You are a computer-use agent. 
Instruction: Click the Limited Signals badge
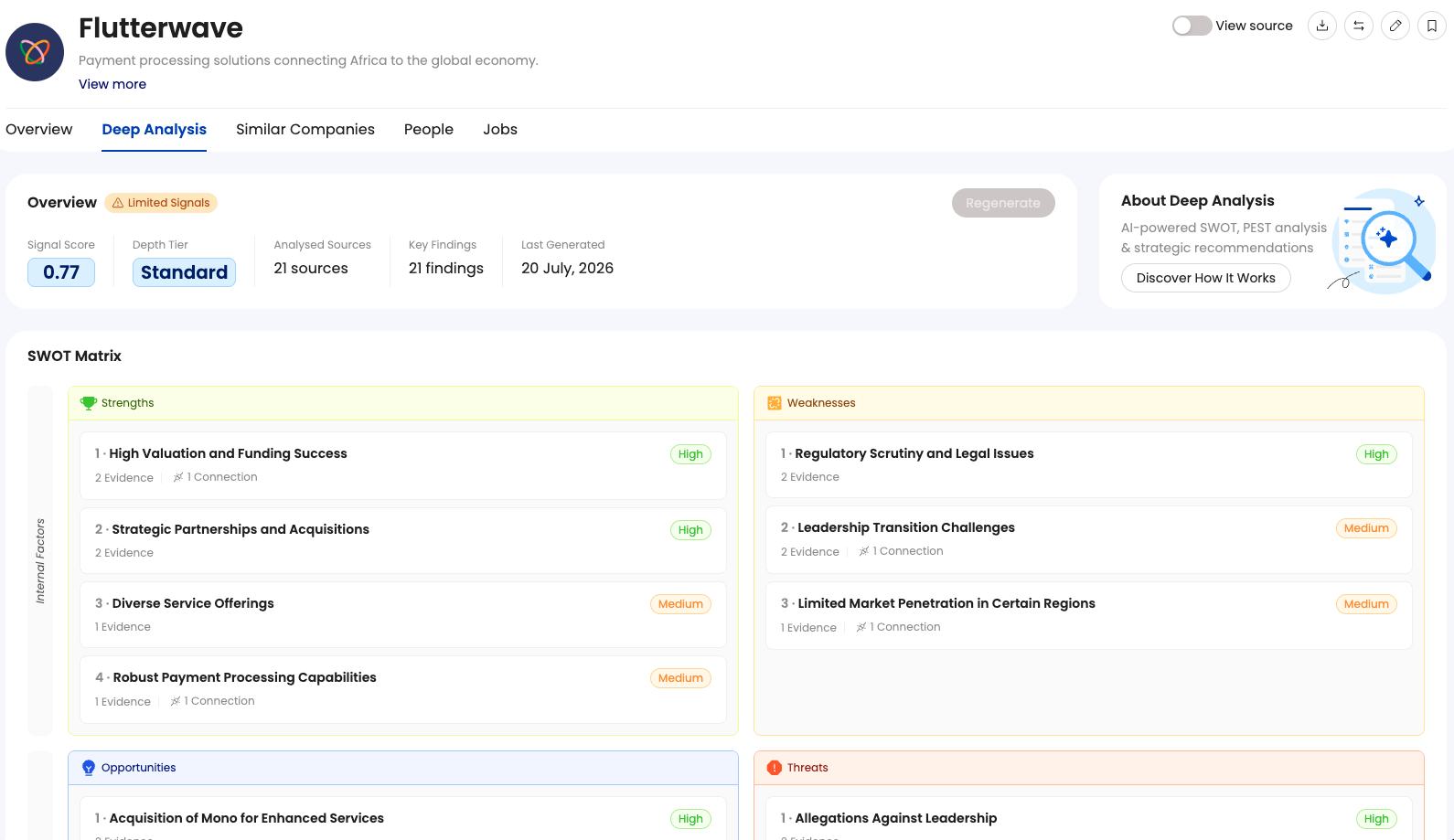click(161, 203)
